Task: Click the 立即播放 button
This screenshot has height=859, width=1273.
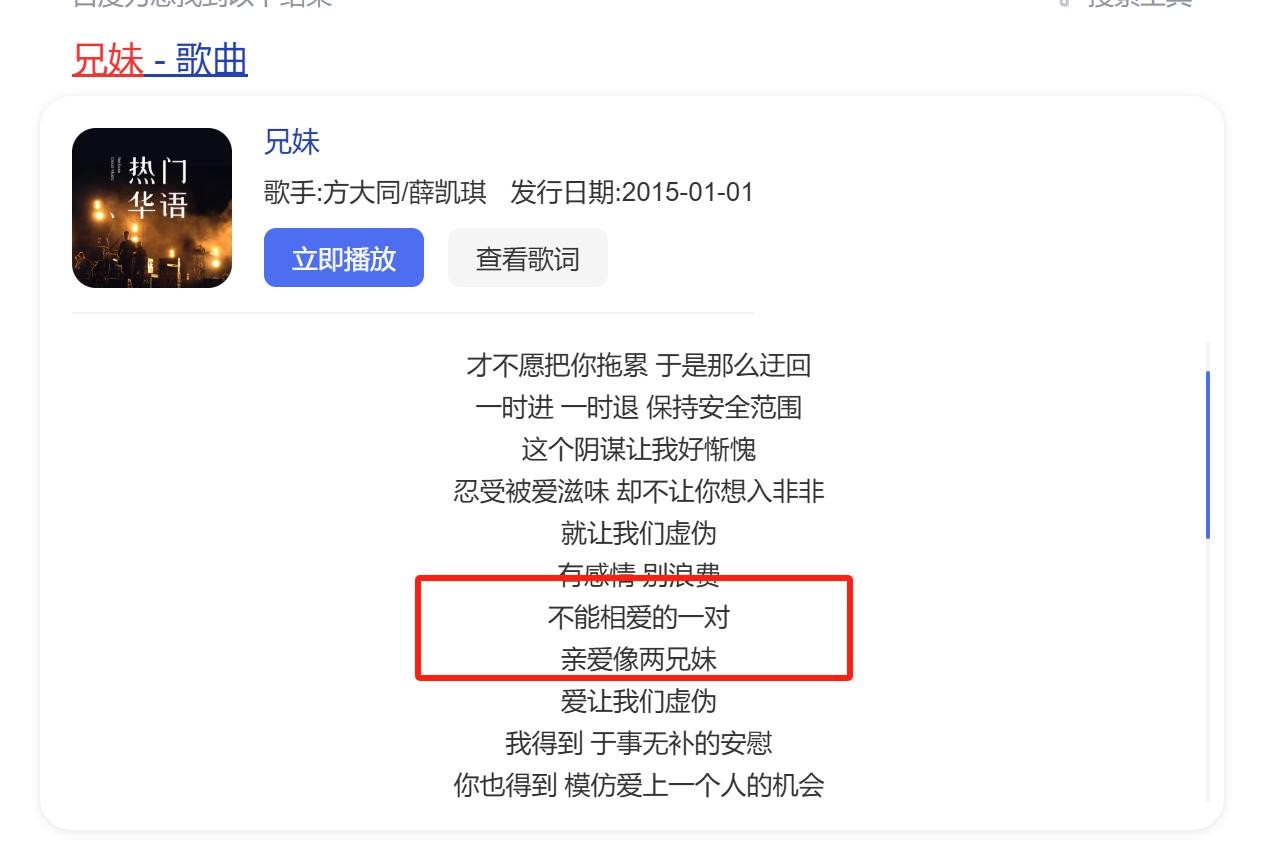Action: point(344,258)
